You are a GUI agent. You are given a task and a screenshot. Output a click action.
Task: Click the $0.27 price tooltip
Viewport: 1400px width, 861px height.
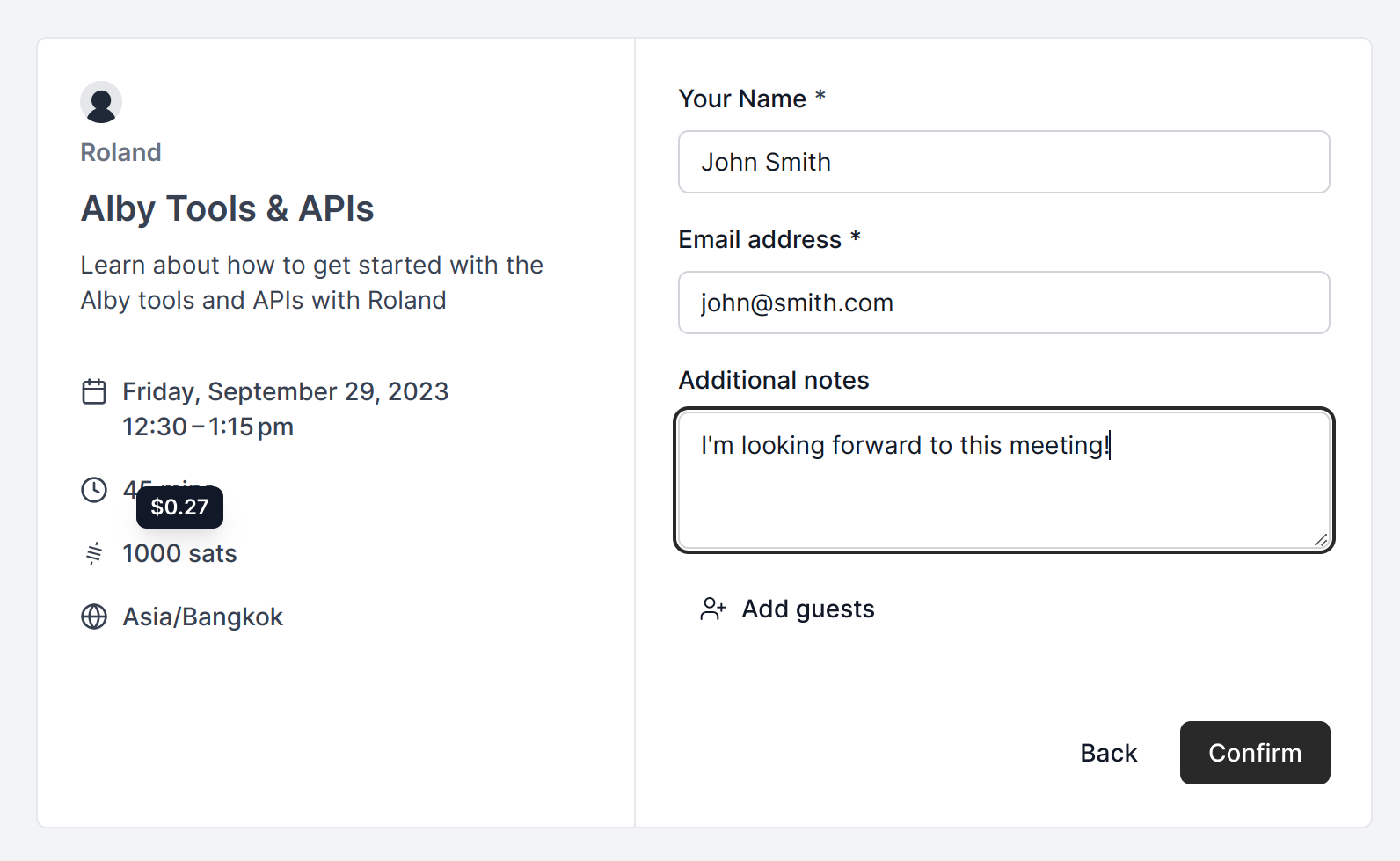[179, 507]
